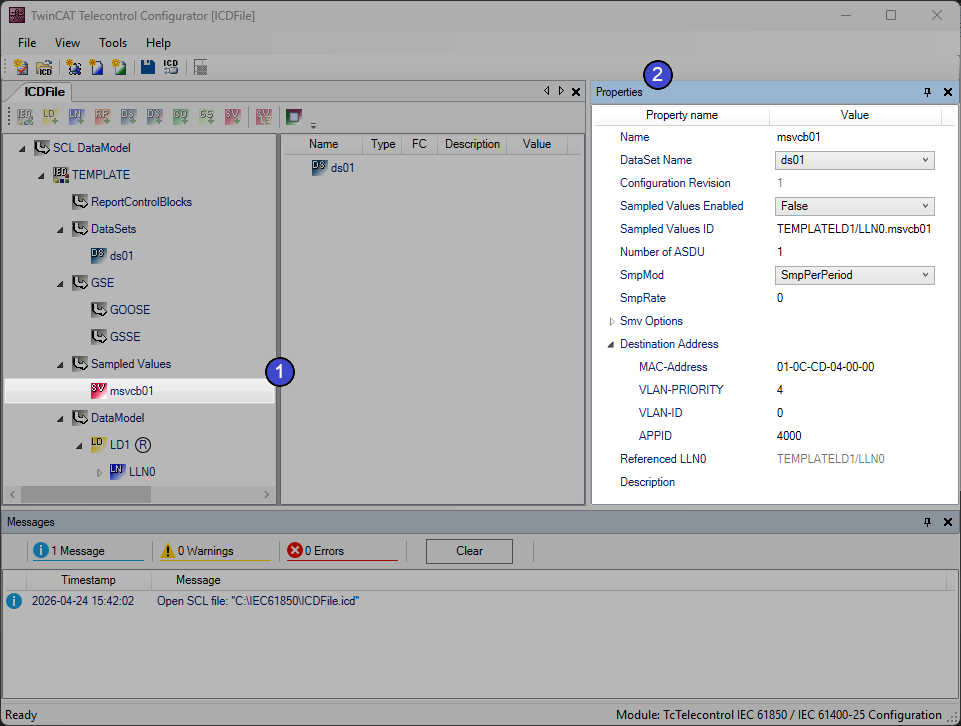This screenshot has width=961, height=726.
Task: Select ds01 row in the center list
Action: click(342, 168)
